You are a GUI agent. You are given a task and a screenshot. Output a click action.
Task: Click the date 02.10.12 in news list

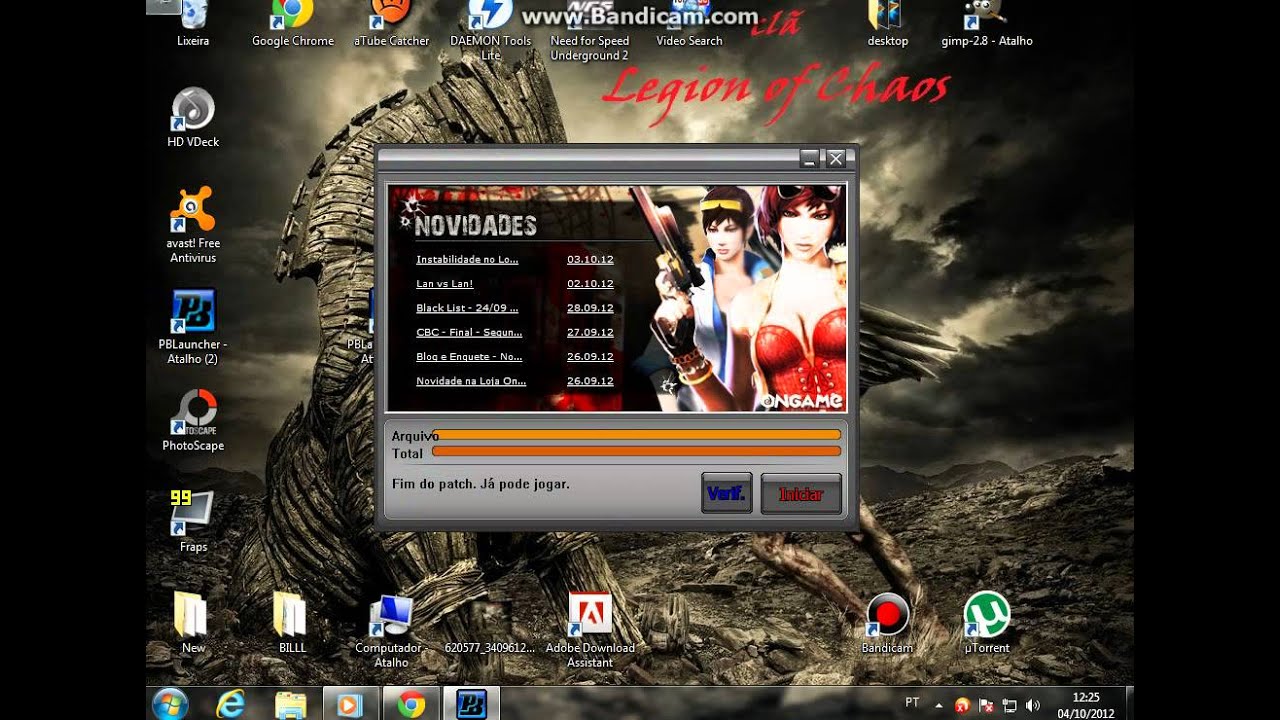[x=590, y=283]
